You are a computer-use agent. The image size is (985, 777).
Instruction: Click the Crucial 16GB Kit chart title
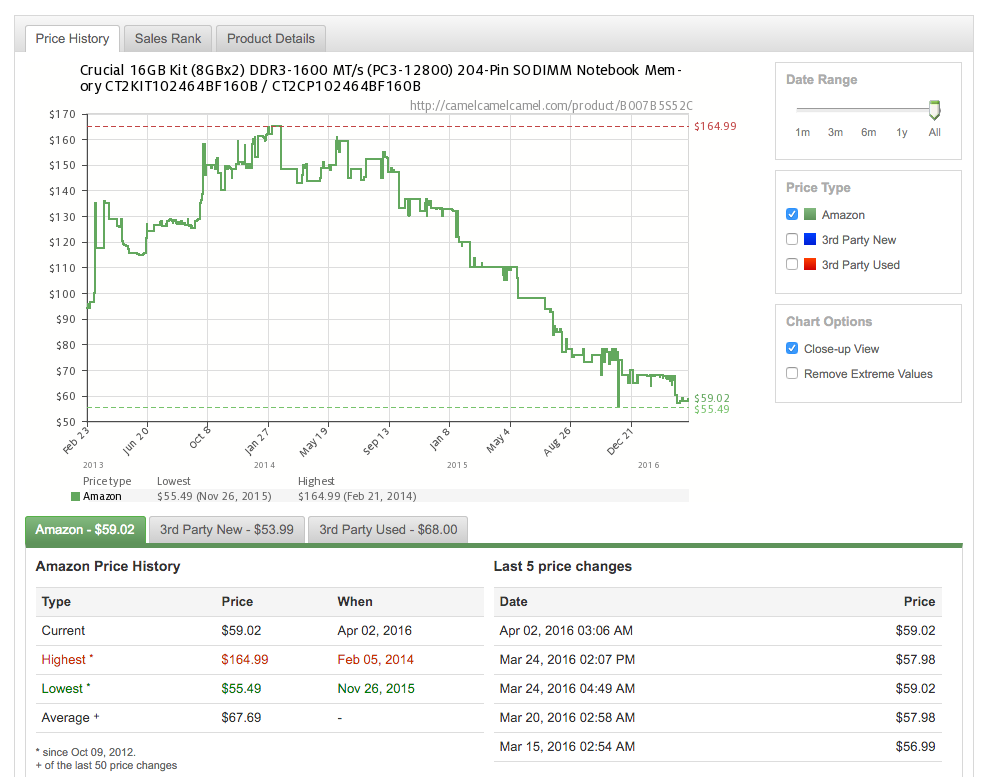(x=381, y=78)
